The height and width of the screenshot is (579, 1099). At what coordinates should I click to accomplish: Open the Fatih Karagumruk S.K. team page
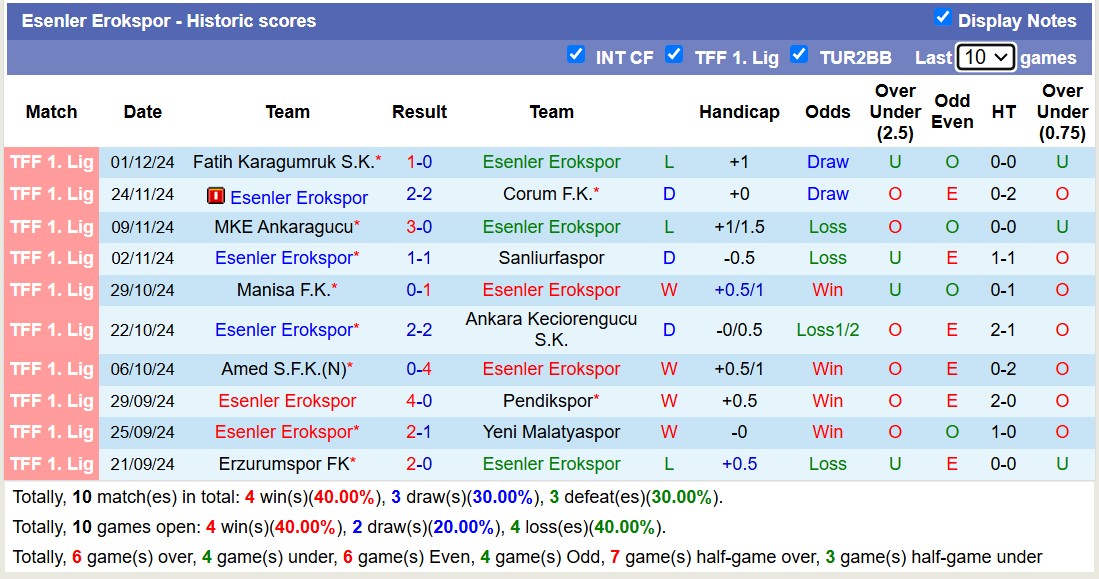287,161
